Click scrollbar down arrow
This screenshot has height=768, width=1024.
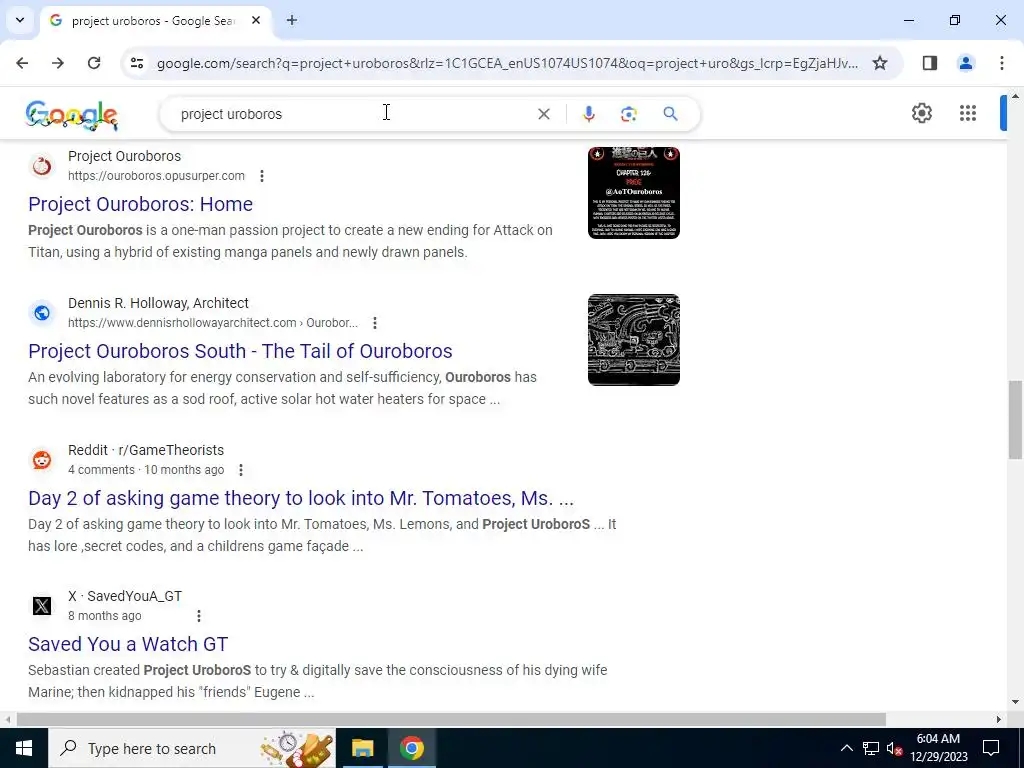1015,702
